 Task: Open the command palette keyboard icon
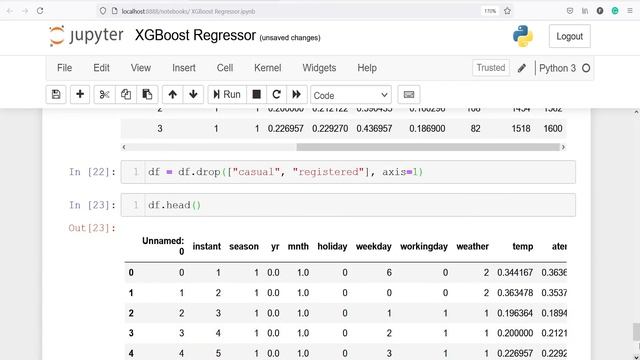pyautogui.click(x=409, y=95)
